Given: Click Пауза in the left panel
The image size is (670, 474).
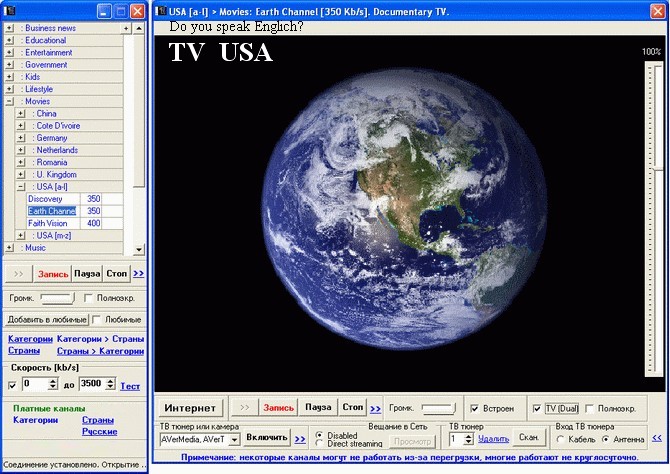Looking at the screenshot, I should tap(87, 274).
